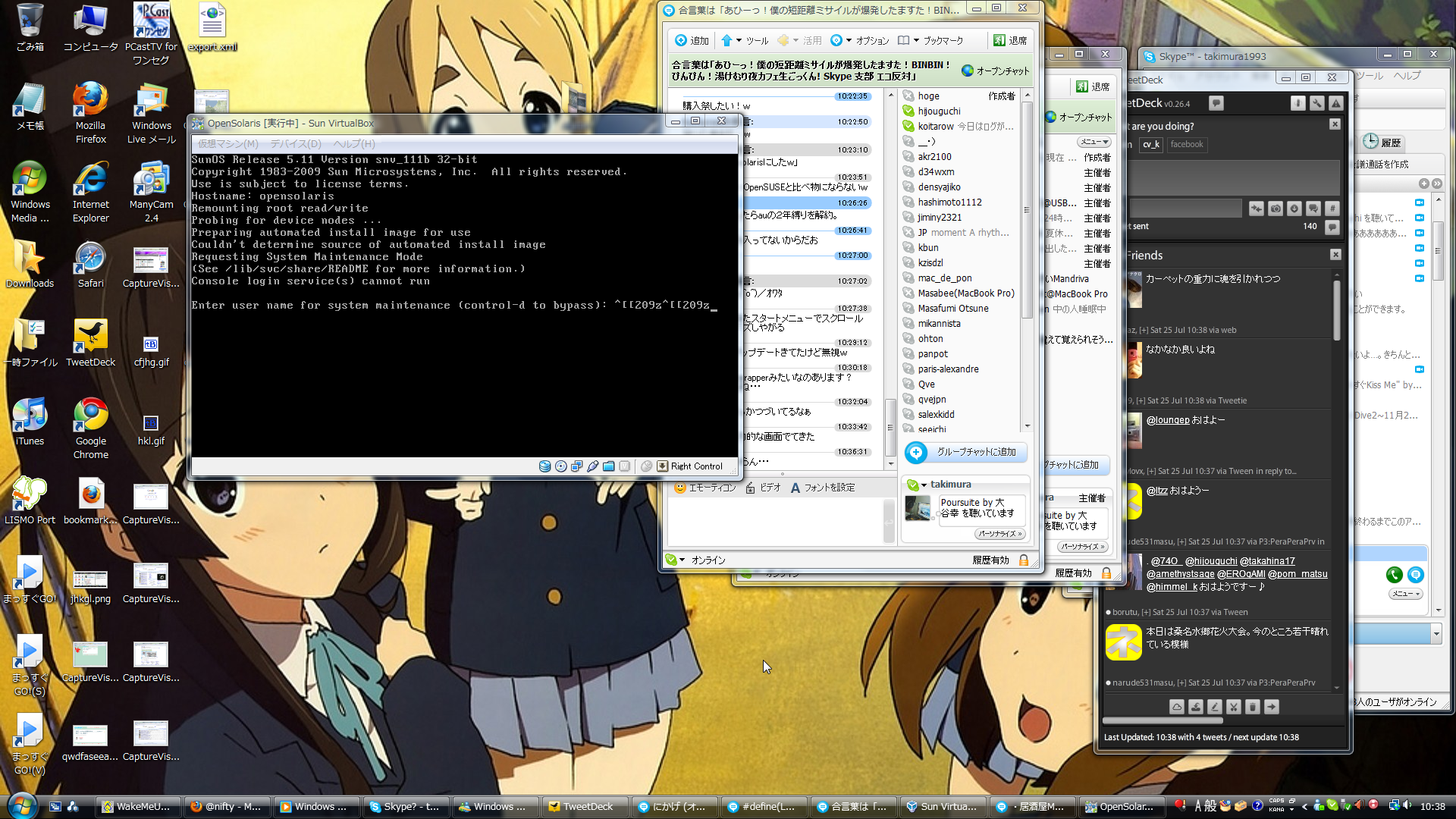Screen dimensions: 1456x819
Task: Open the ヘルプ menu in the Skype main window
Action: [1407, 76]
